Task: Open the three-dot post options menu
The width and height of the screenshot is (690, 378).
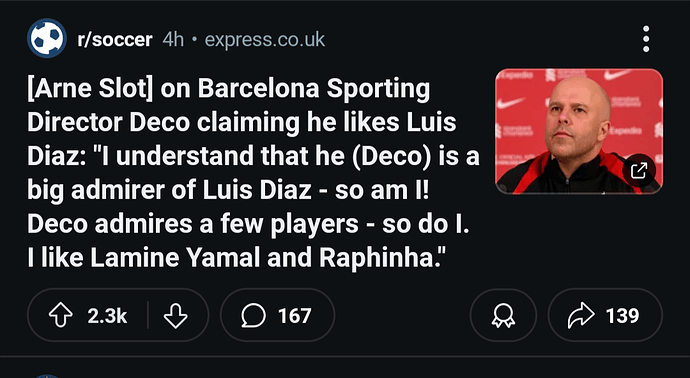Action: point(646,39)
